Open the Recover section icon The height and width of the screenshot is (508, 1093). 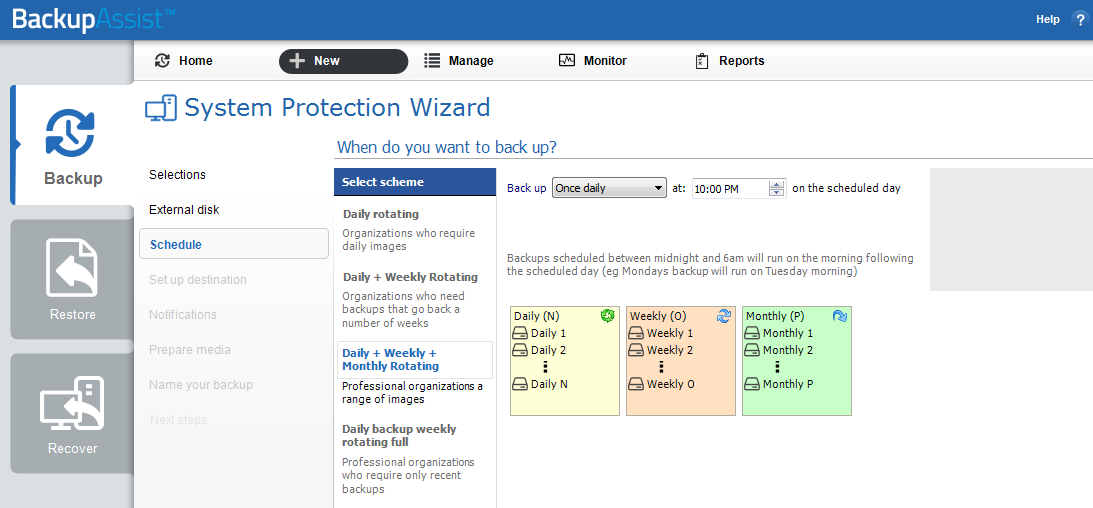[x=72, y=404]
